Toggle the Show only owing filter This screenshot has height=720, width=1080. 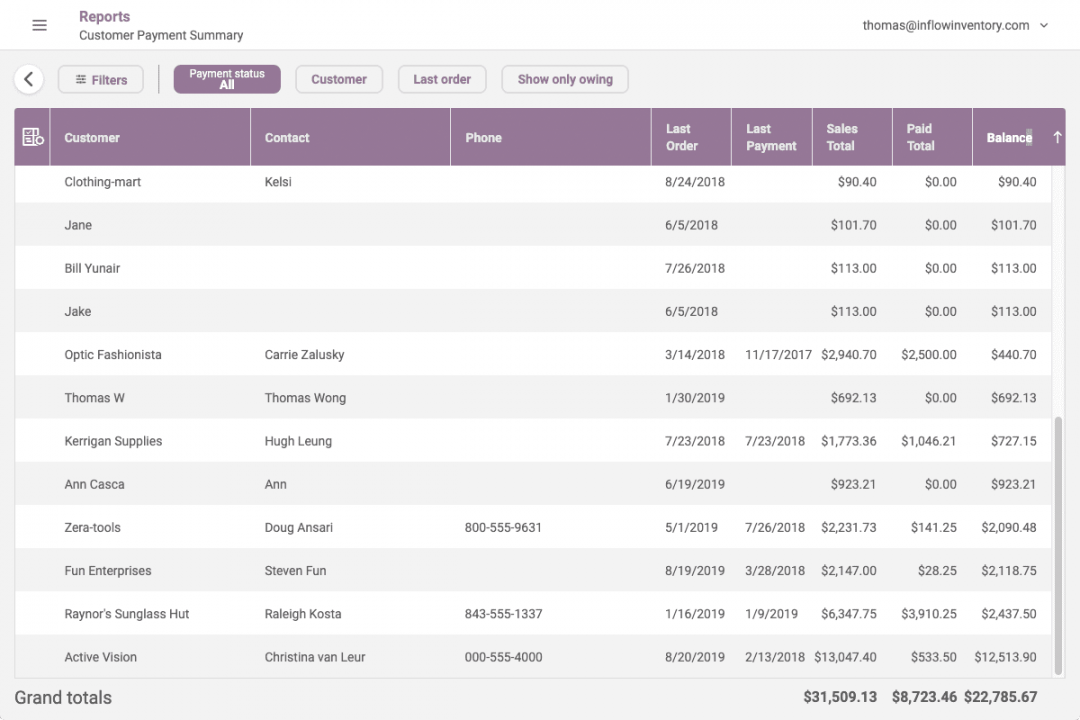click(564, 79)
